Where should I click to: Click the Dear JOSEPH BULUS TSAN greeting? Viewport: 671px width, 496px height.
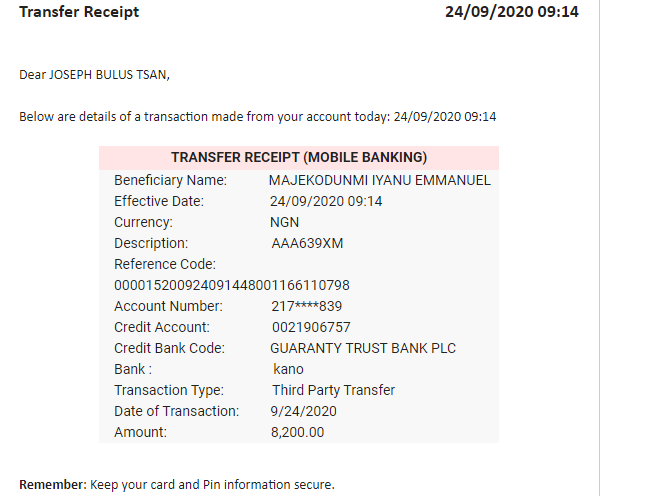pyautogui.click(x=95, y=75)
